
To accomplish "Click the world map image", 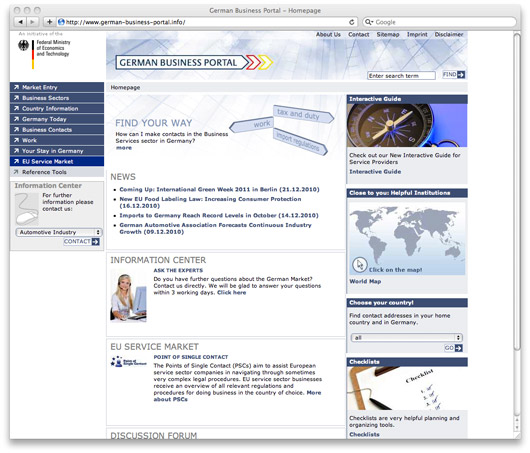I will [407, 238].
